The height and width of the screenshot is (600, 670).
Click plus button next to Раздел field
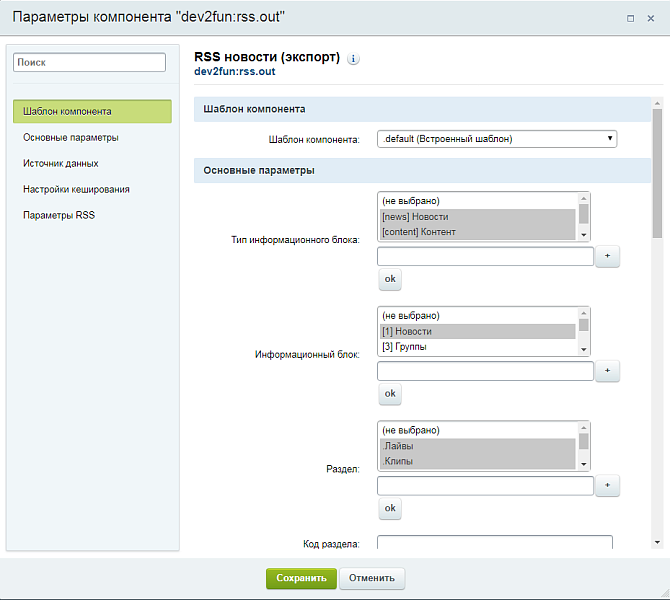607,486
